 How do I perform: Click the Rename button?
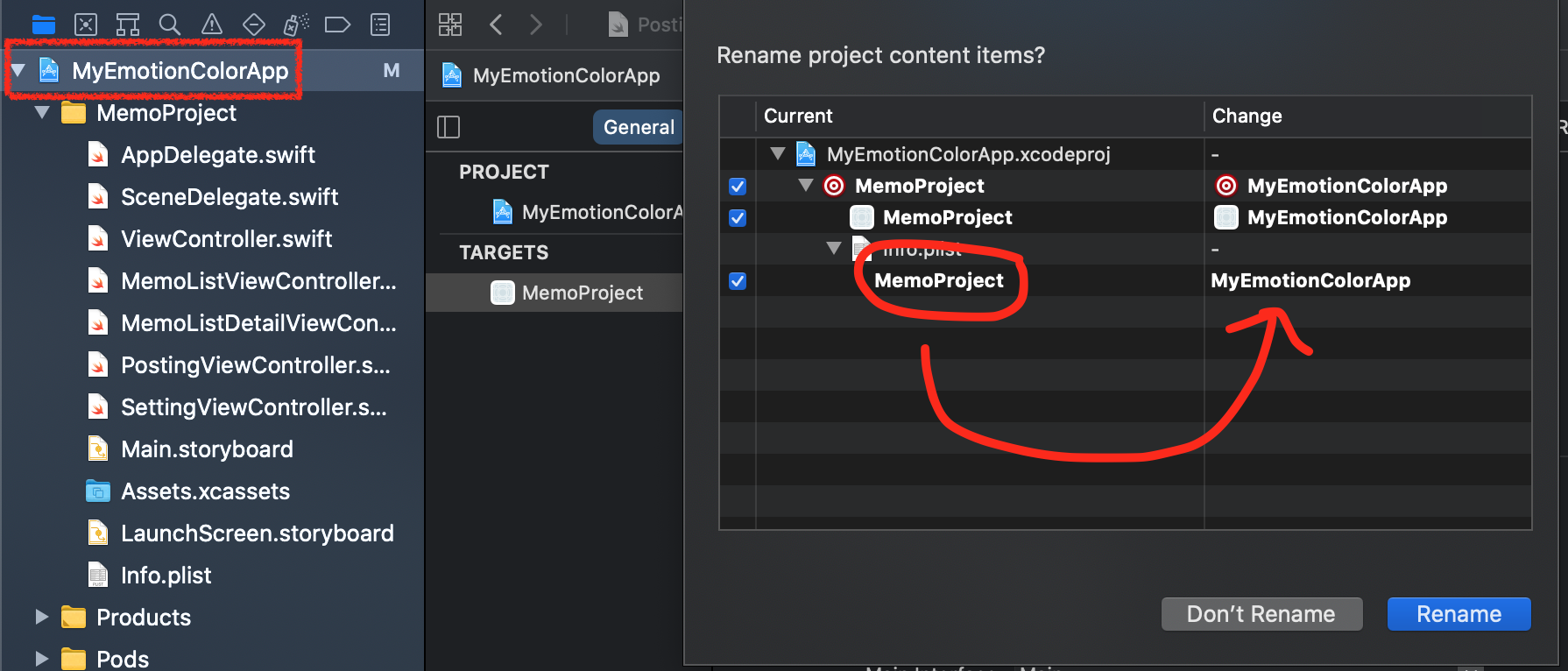[1459, 614]
